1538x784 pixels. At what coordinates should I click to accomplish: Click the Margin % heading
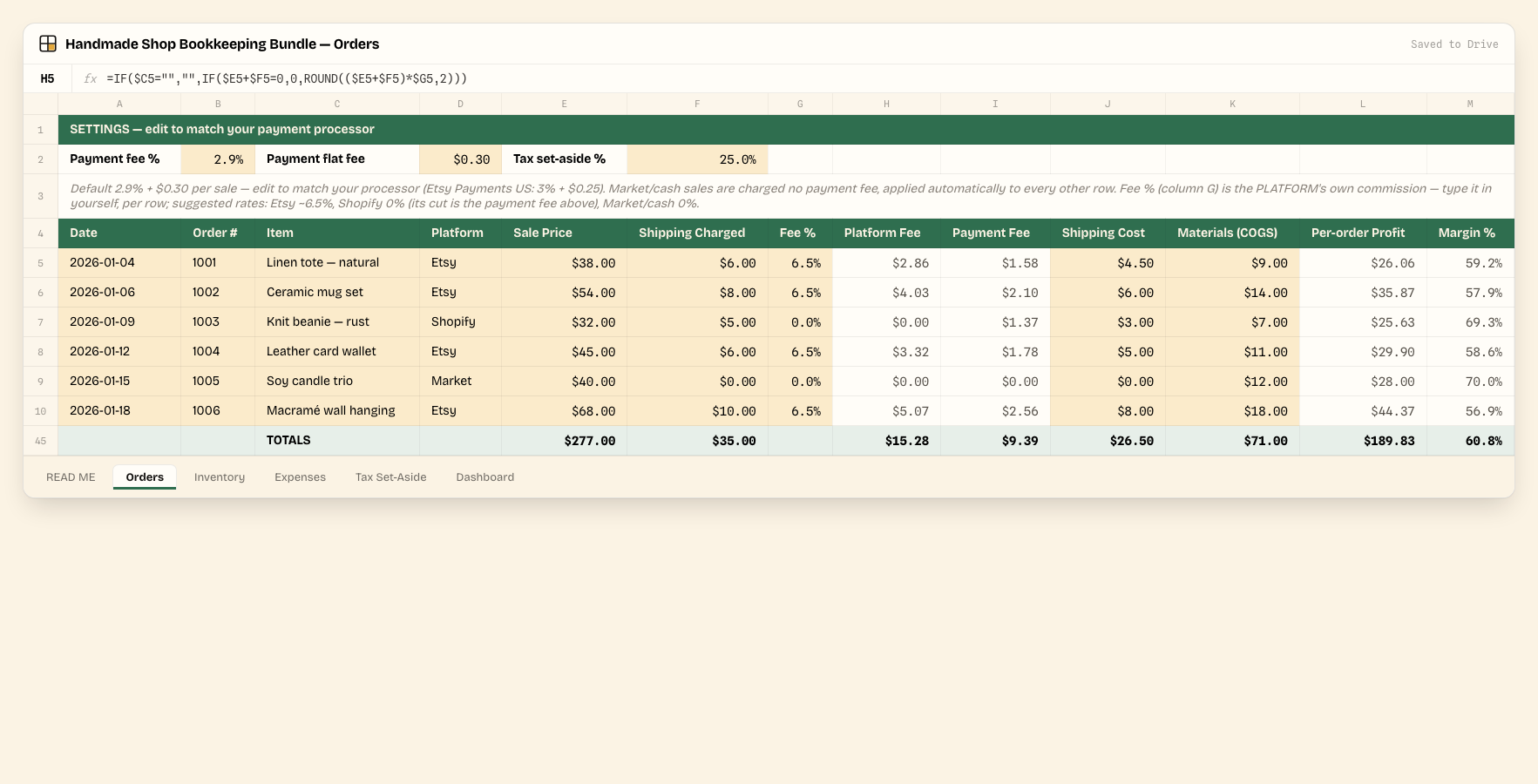point(1470,233)
